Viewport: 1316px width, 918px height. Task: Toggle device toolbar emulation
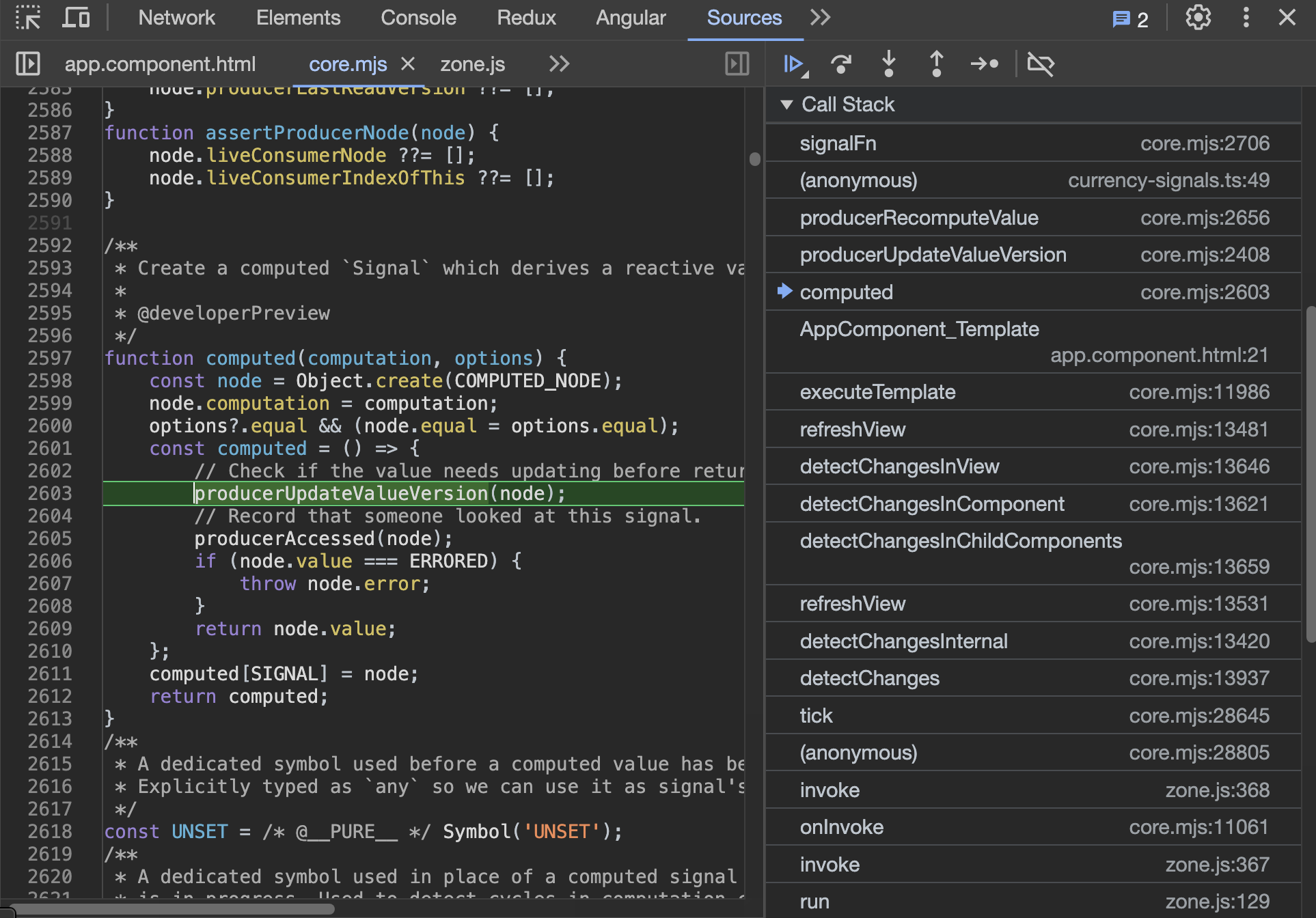click(76, 18)
